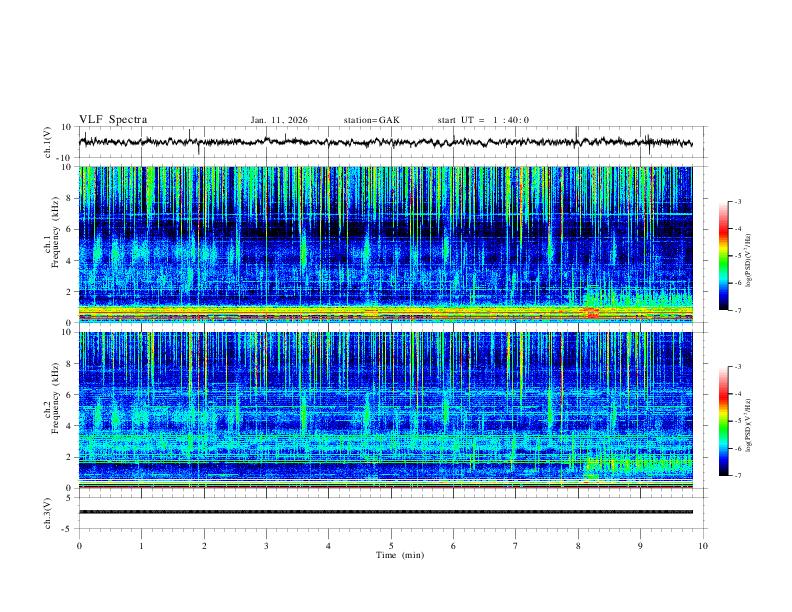
Task: Click the "2" tick on the Time axis
Action: (204, 546)
